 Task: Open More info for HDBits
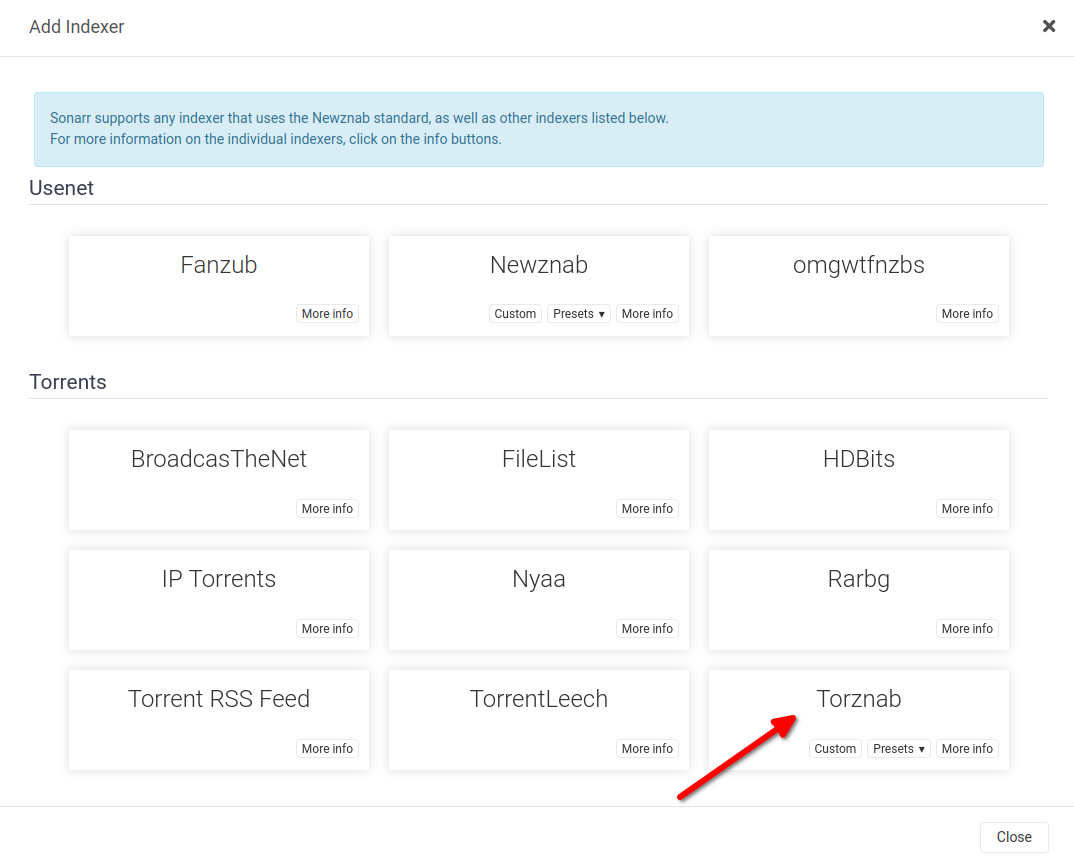967,508
